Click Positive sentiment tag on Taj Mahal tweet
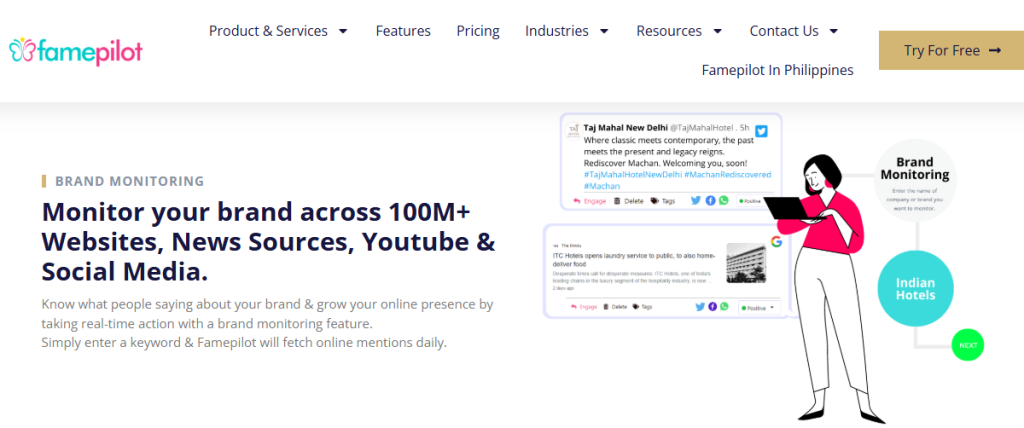Image resolution: width=1024 pixels, height=428 pixels. pyautogui.click(x=751, y=201)
